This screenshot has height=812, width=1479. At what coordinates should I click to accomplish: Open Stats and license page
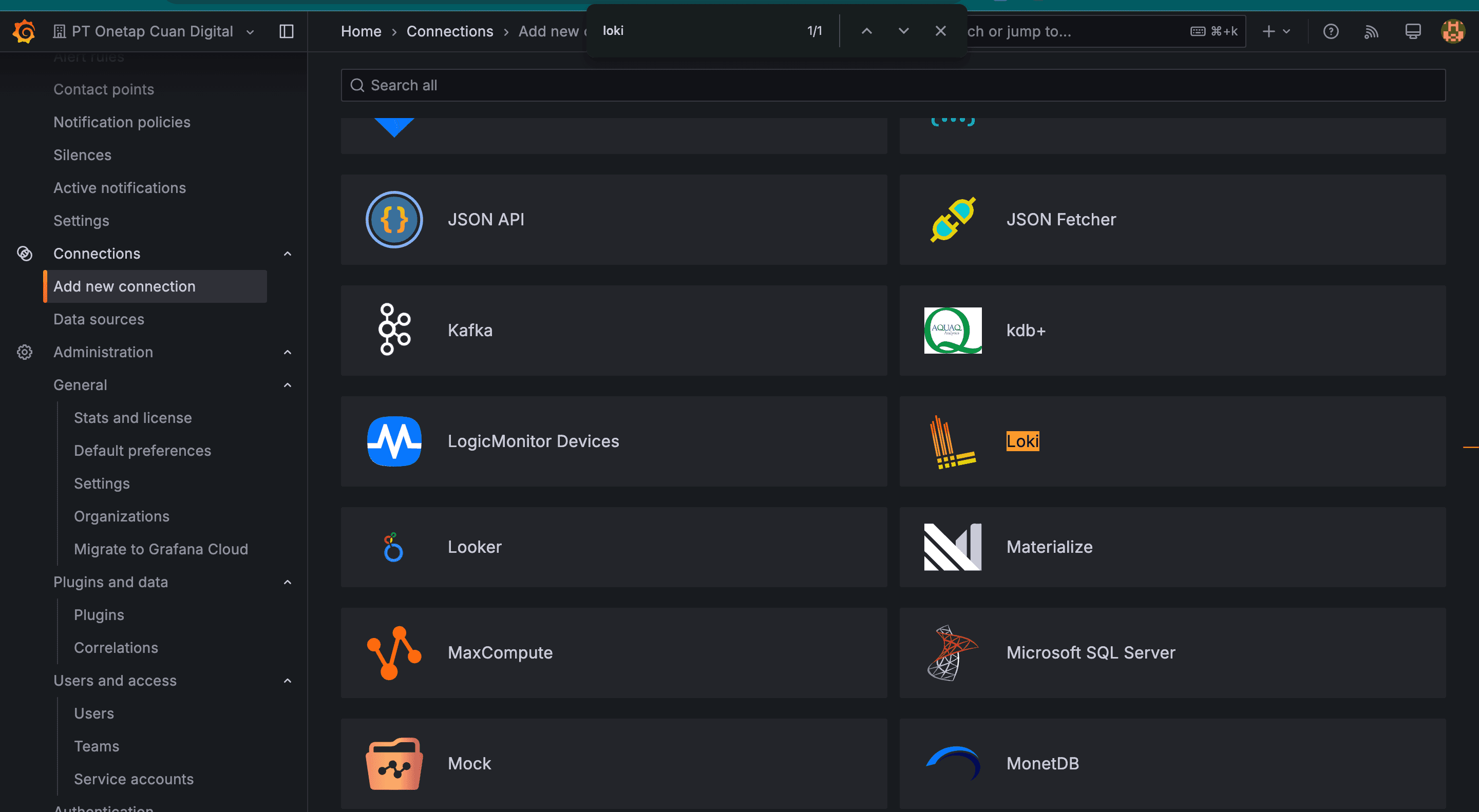(132, 418)
